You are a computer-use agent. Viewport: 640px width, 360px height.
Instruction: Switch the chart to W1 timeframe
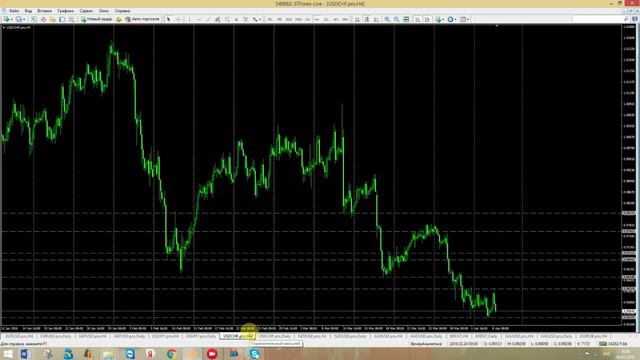[x=336, y=19]
